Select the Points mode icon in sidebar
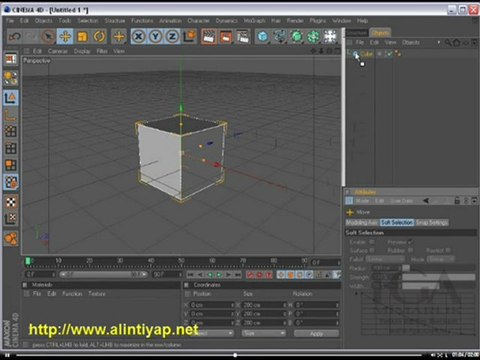The image size is (480, 360). pos(11,131)
